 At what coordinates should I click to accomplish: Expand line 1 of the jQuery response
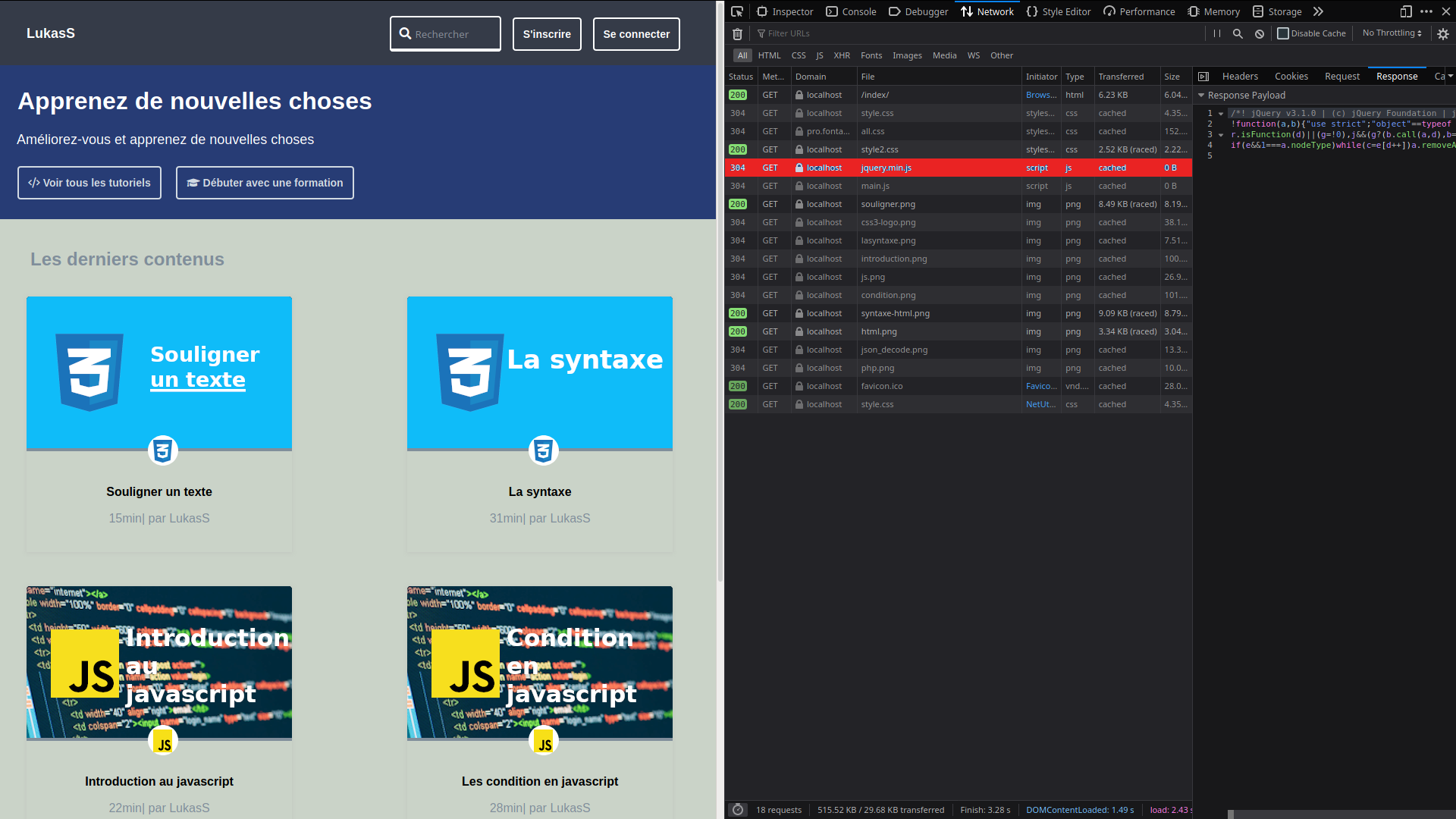point(1220,113)
